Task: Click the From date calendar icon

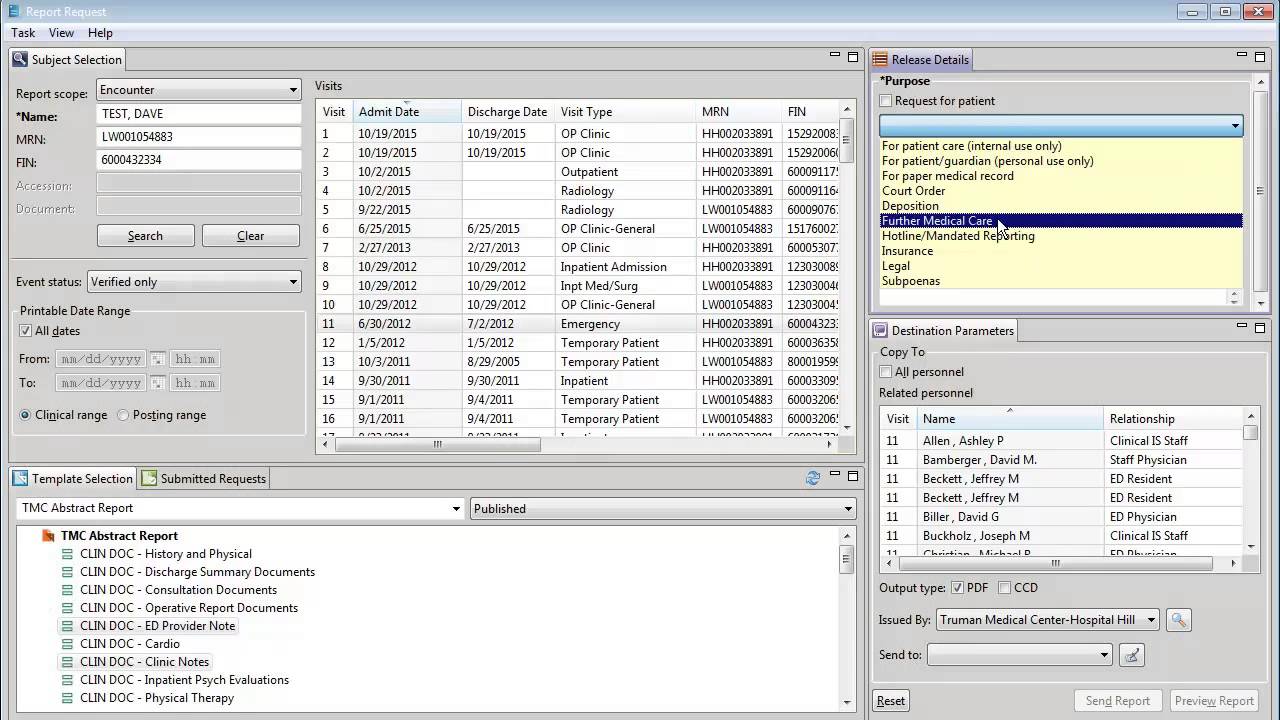Action: click(x=157, y=359)
